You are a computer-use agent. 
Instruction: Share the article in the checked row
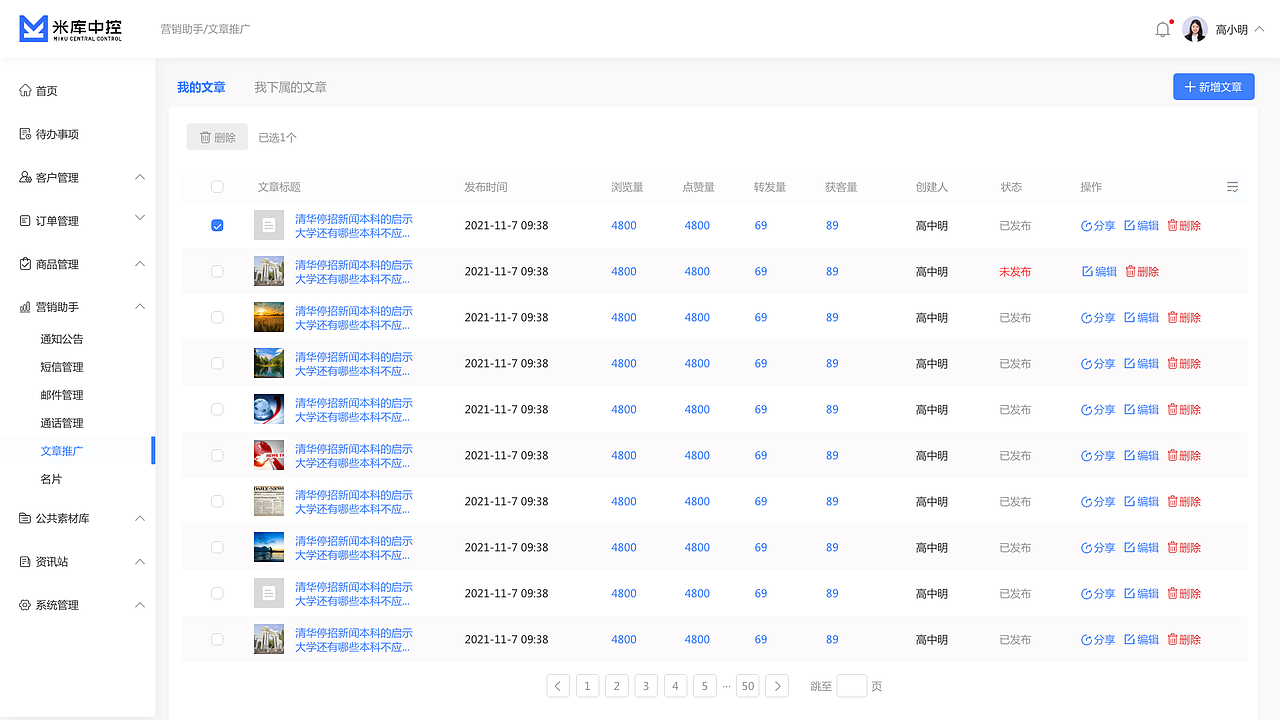point(1098,226)
